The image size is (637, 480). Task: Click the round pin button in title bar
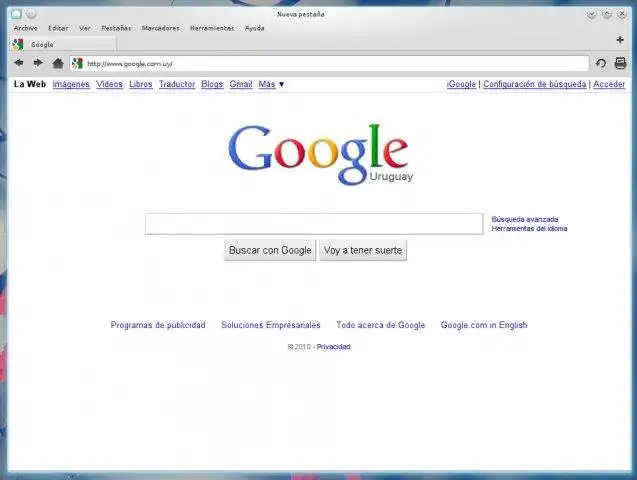point(31,14)
